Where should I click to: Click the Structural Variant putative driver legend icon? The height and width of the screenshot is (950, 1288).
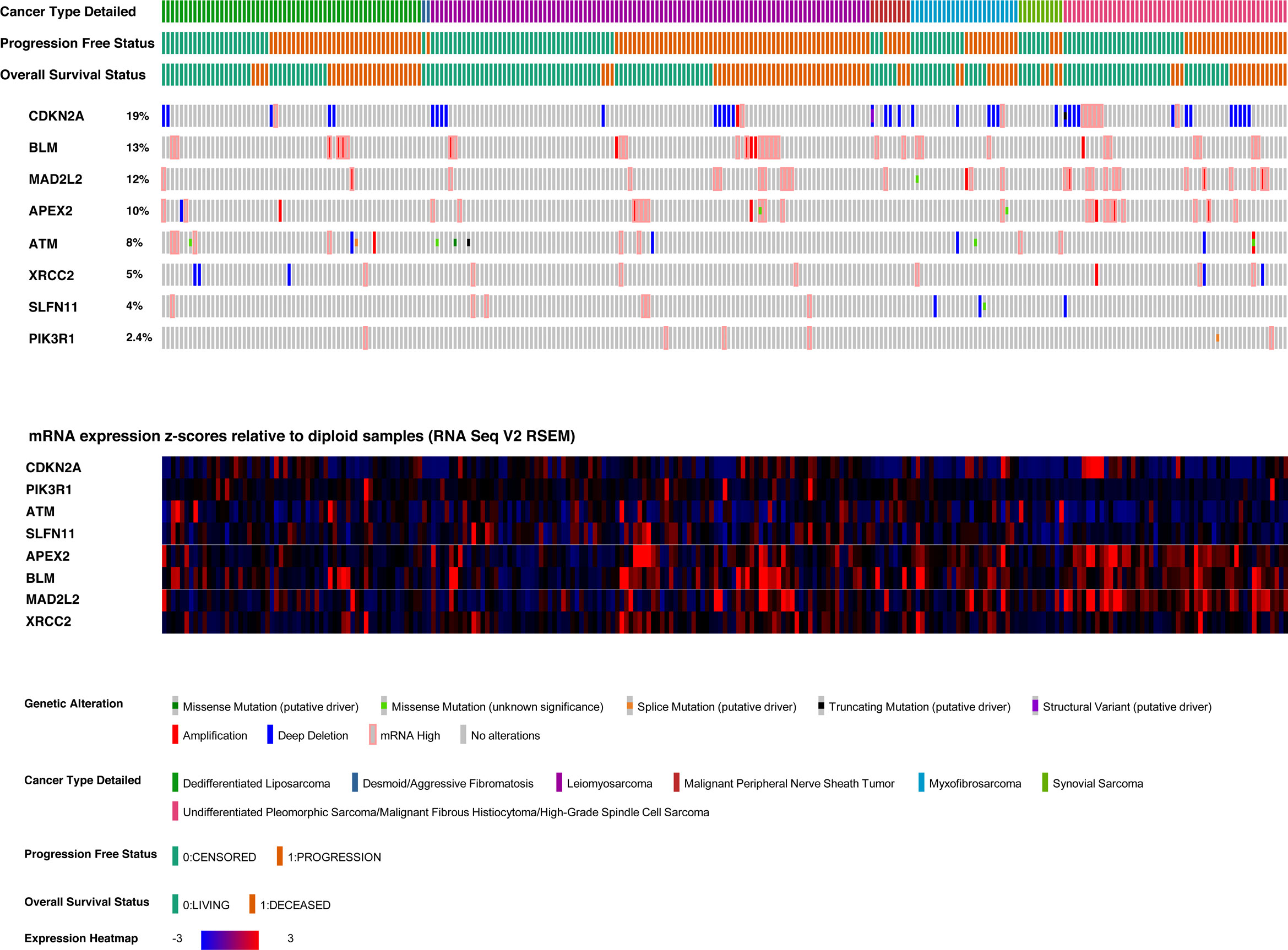(1035, 706)
